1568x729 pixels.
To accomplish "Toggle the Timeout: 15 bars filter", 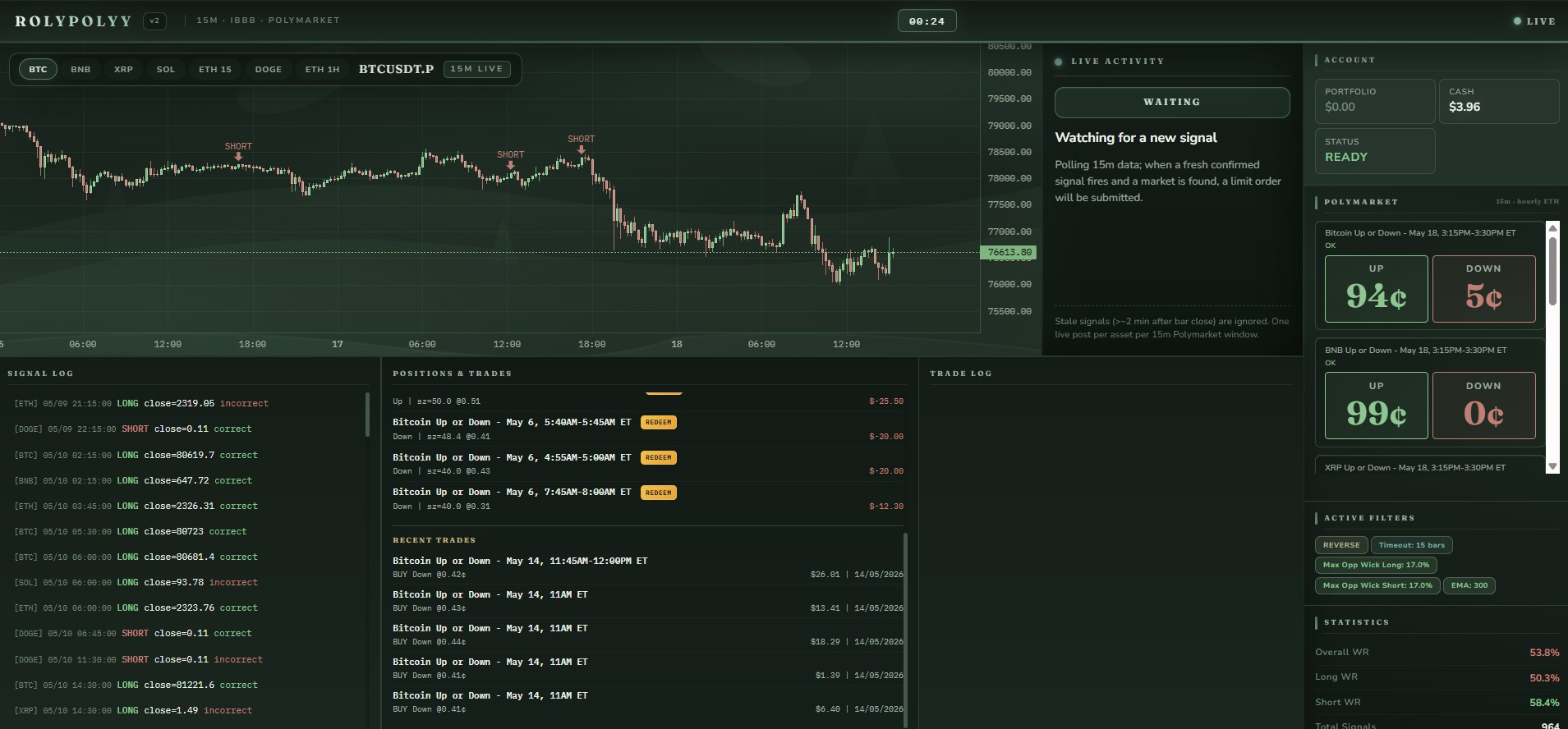I will (1411, 545).
